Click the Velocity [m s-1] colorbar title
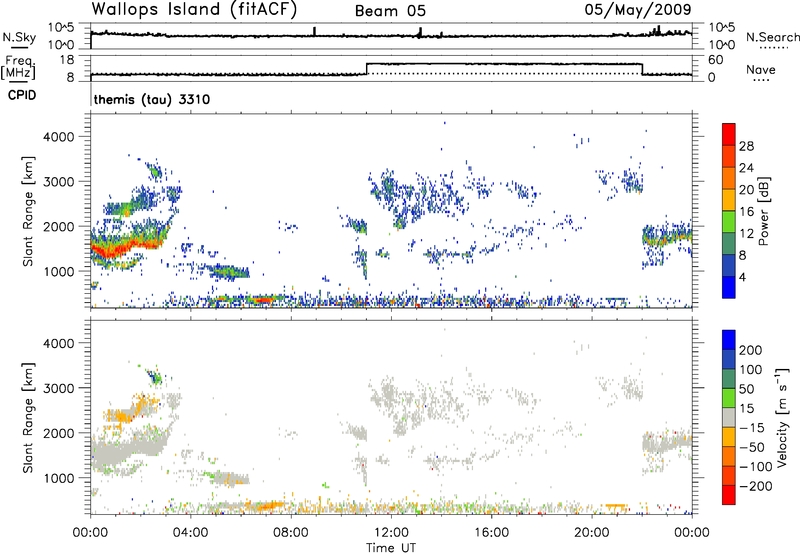 point(782,417)
